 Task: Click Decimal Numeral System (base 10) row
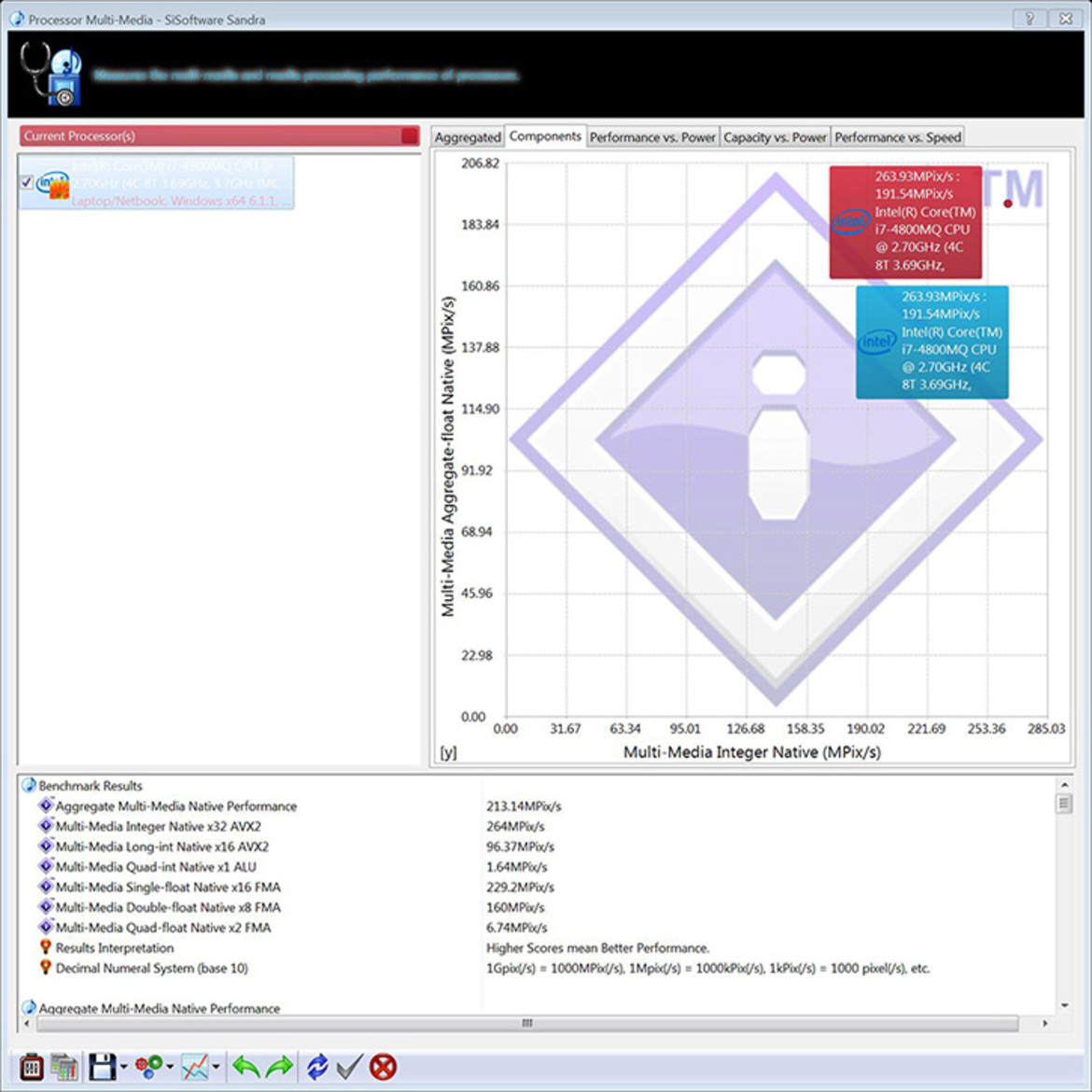tap(152, 968)
